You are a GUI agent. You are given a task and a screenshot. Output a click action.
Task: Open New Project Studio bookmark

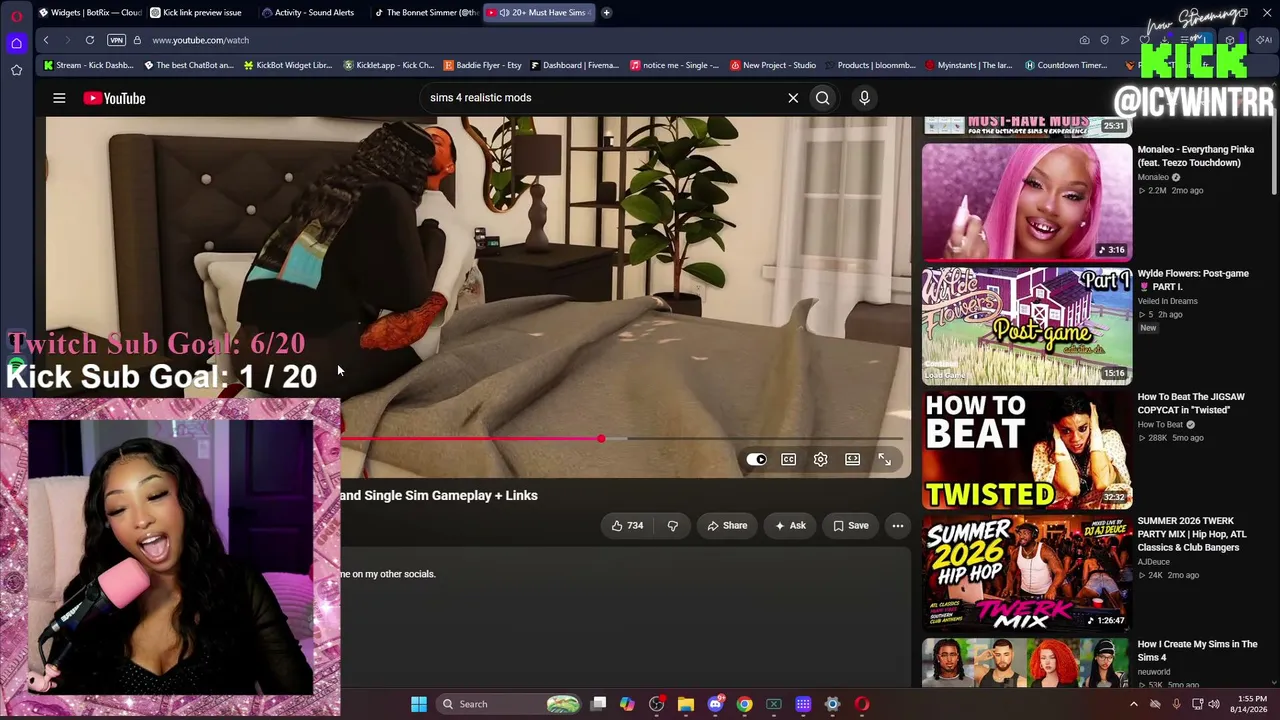773,66
